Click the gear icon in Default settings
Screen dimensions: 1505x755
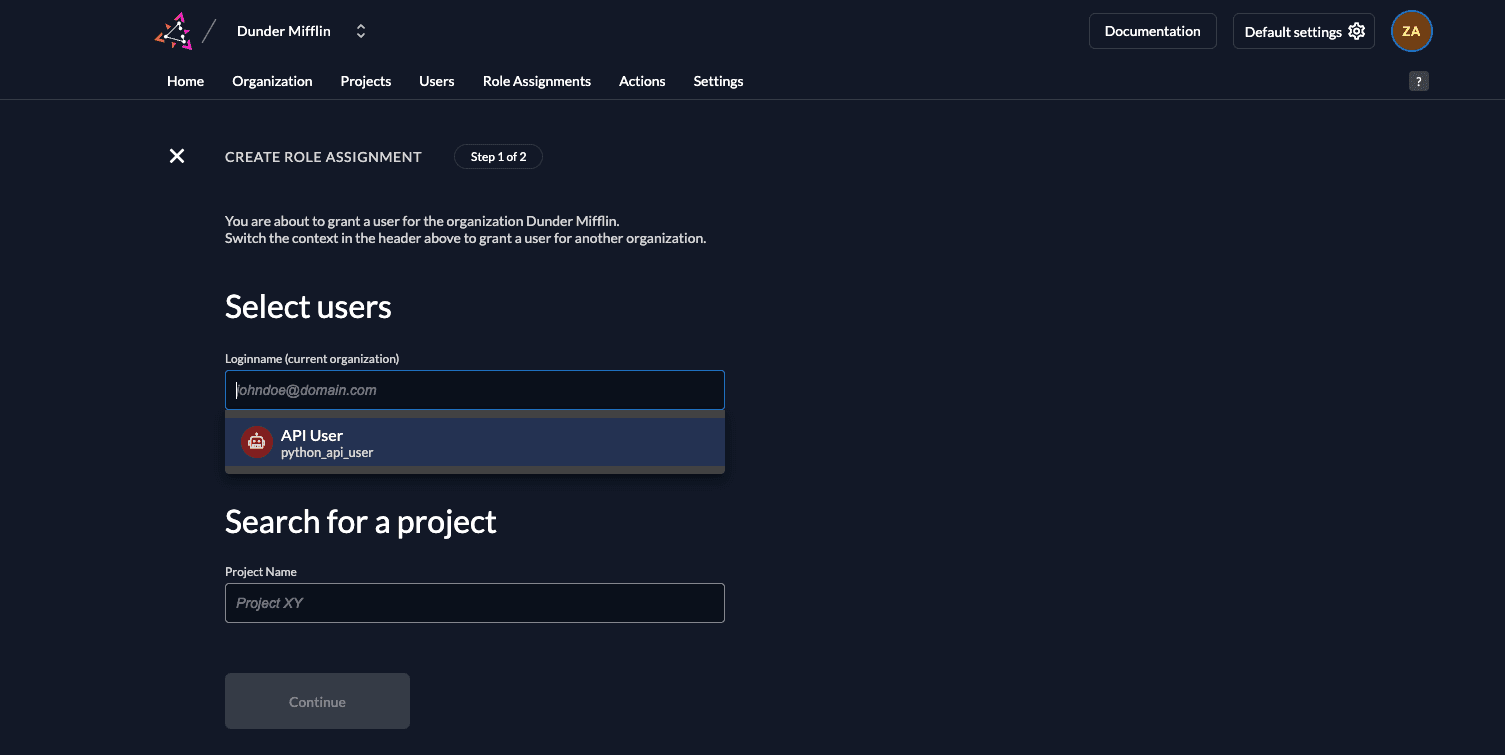[1356, 31]
